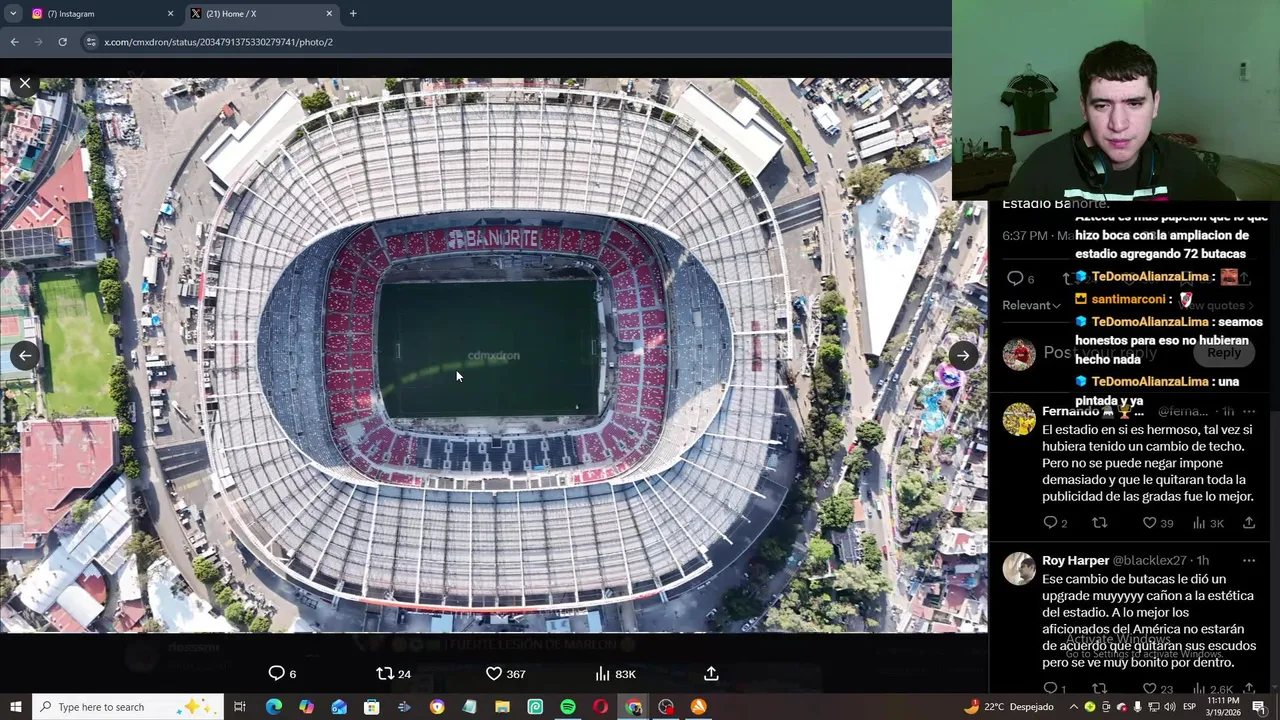Open File Explorer from taskbar
The width and height of the screenshot is (1280, 720).
pyautogui.click(x=502, y=707)
